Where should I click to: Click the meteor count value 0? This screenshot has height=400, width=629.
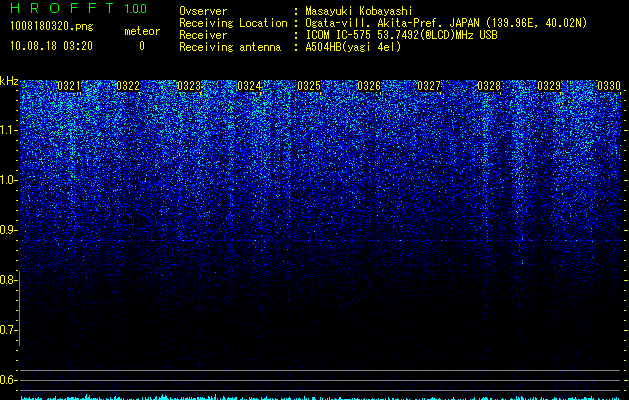pos(142,46)
